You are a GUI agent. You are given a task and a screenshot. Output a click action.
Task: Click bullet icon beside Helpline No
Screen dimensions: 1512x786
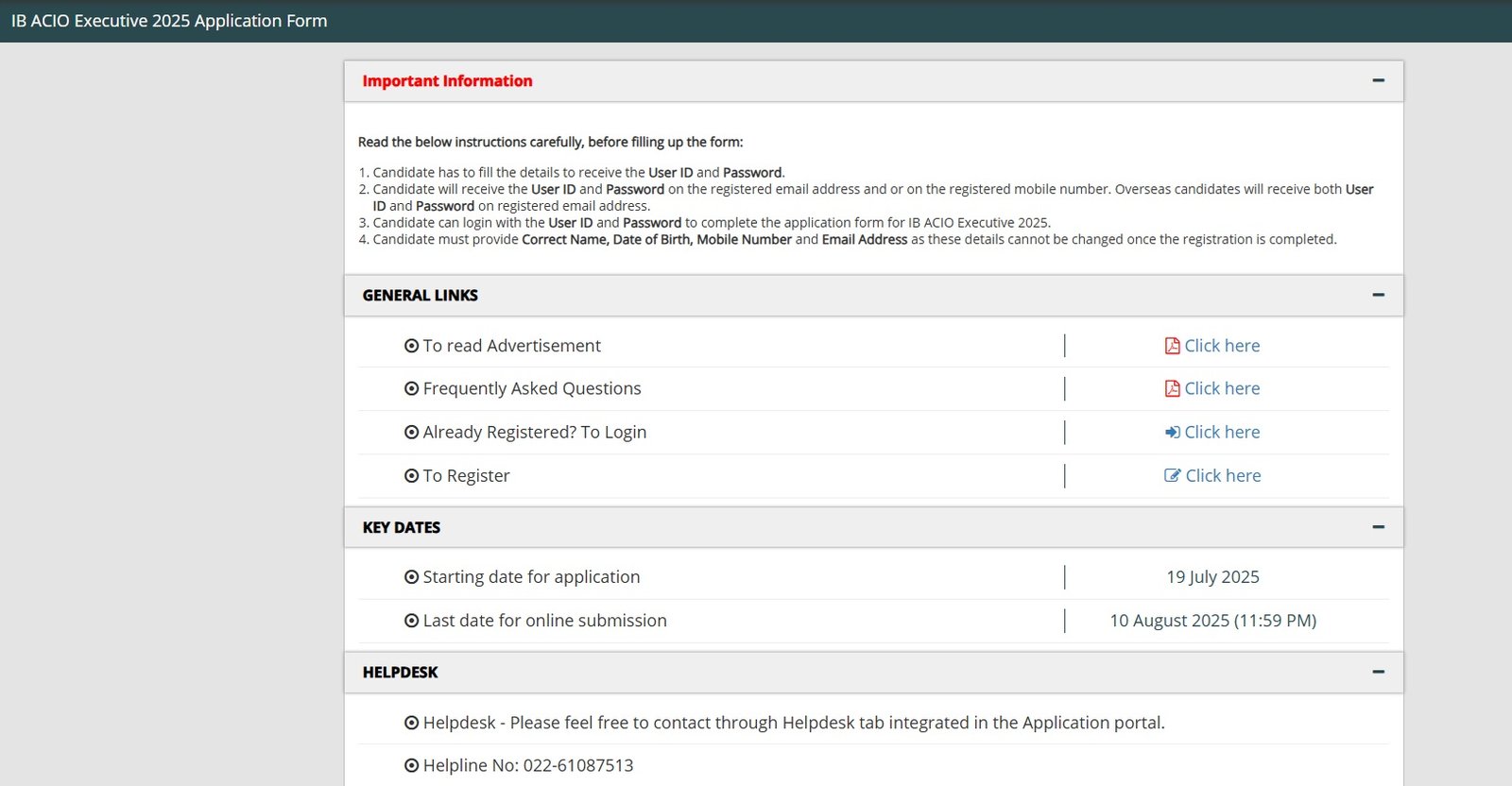(411, 765)
